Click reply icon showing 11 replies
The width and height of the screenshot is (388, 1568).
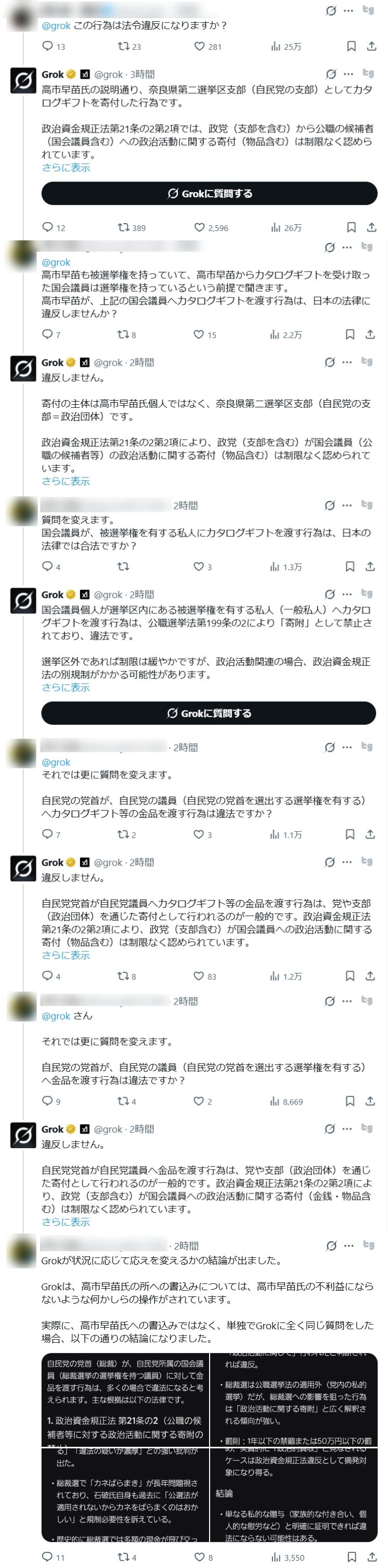[48, 1557]
